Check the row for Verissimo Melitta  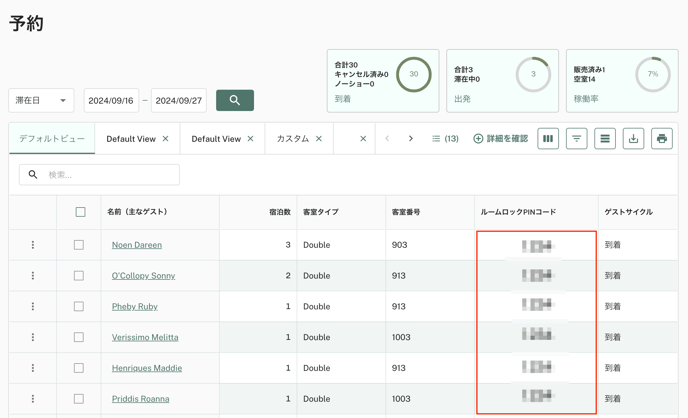(79, 338)
